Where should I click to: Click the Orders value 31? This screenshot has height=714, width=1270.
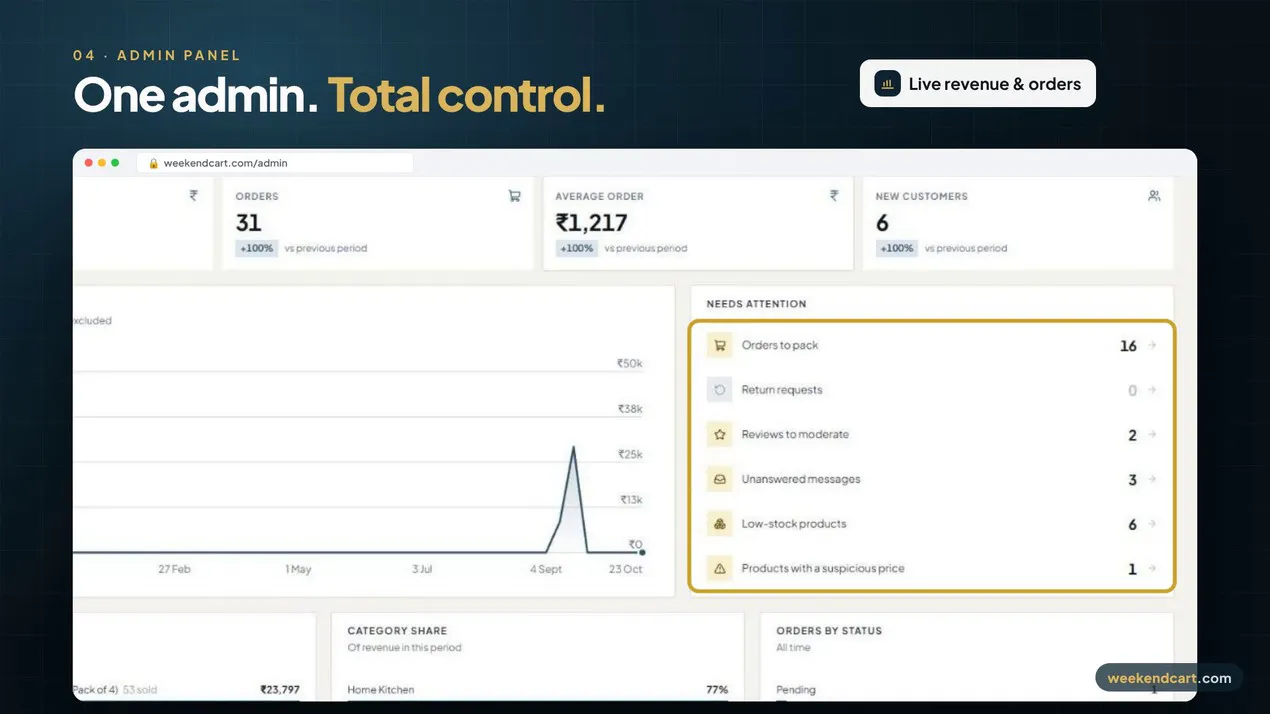coord(248,223)
